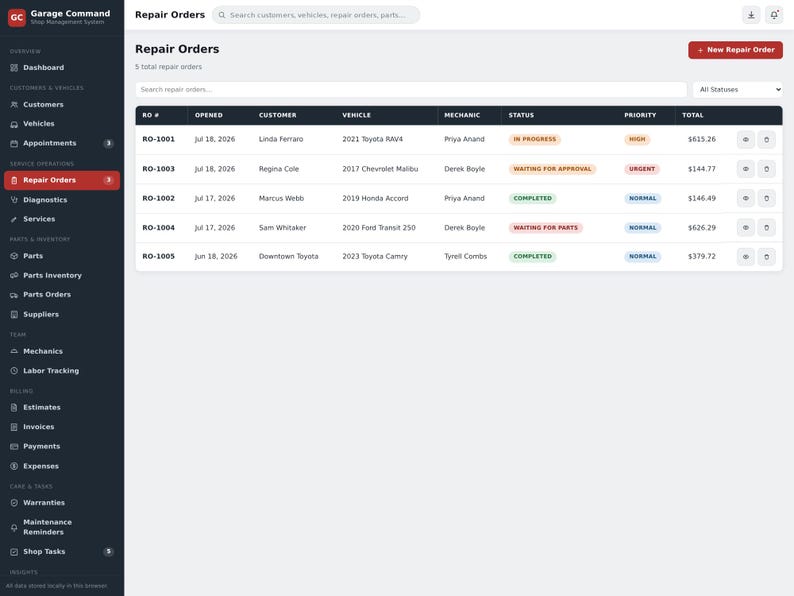Click customer Downtown Toyota
Screen dimensions: 794x596
[289, 257]
